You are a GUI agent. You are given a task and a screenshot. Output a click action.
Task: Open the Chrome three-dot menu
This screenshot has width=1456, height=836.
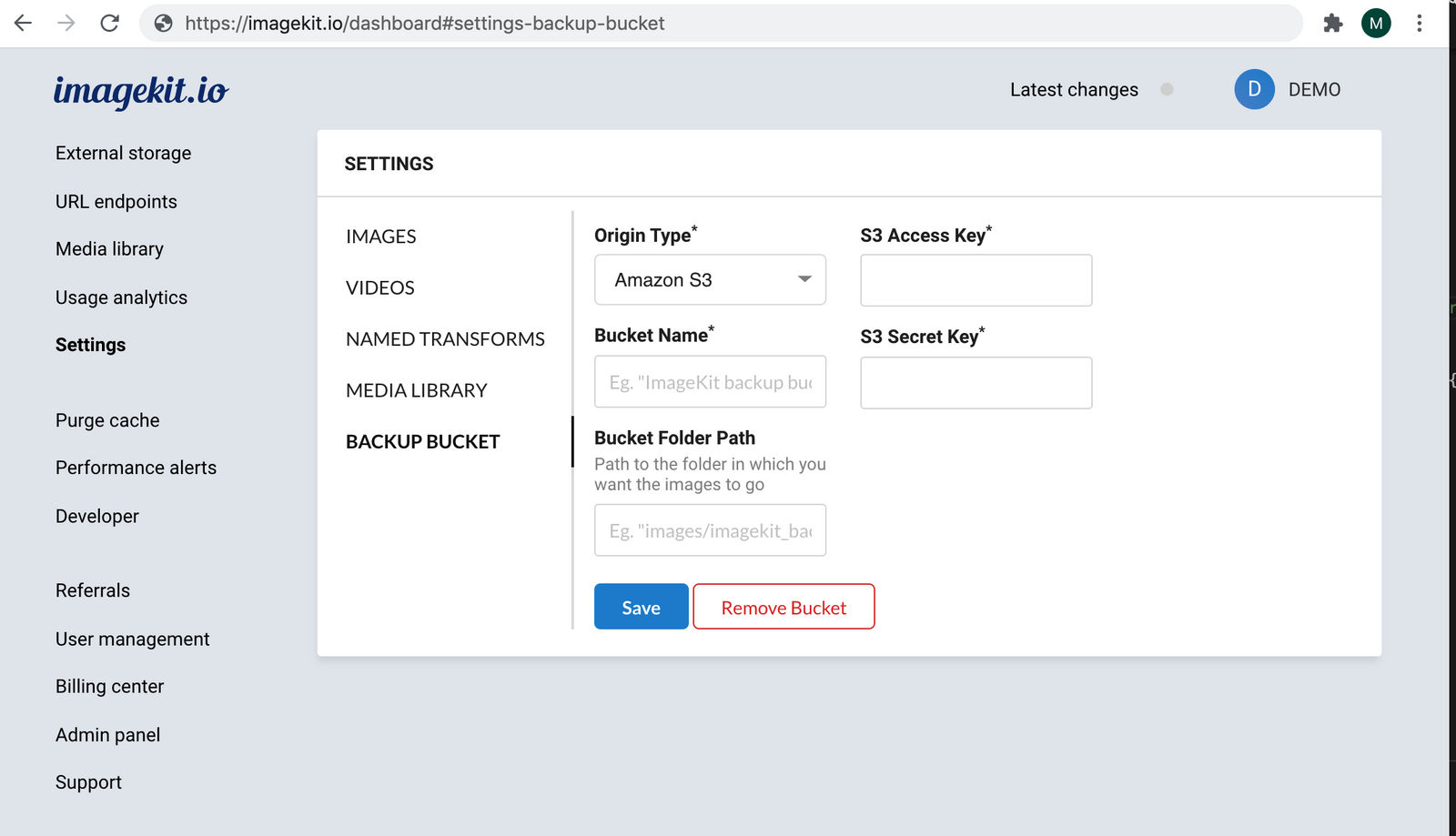point(1419,23)
